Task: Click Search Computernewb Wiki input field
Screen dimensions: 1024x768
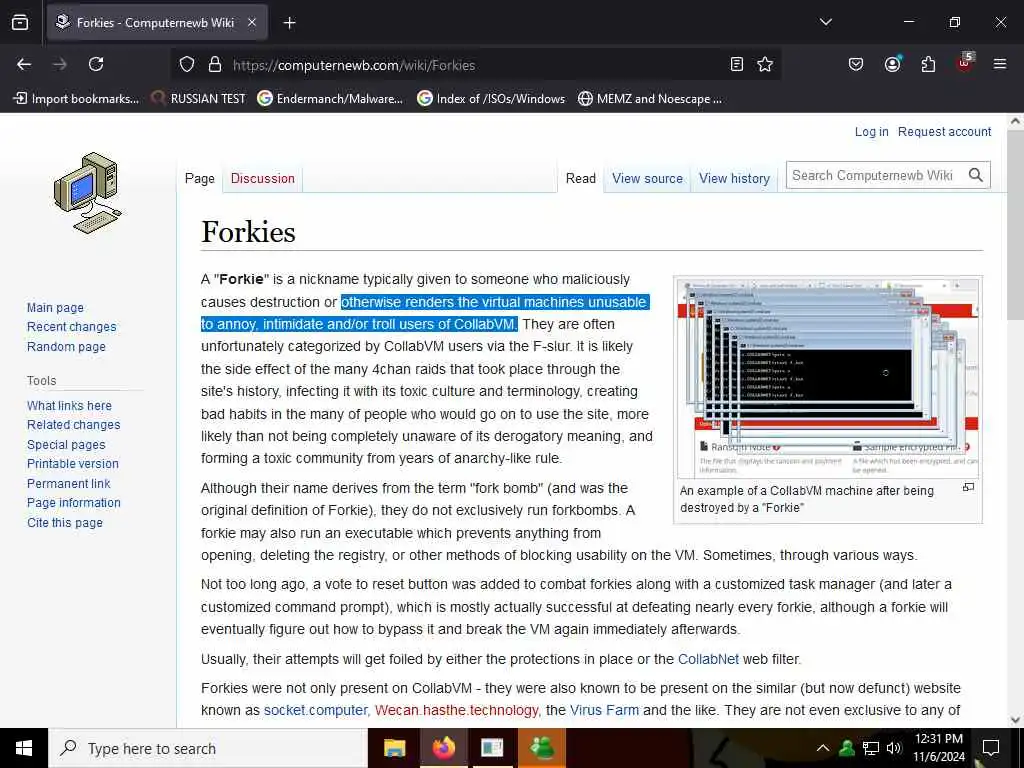Action: tap(875, 175)
